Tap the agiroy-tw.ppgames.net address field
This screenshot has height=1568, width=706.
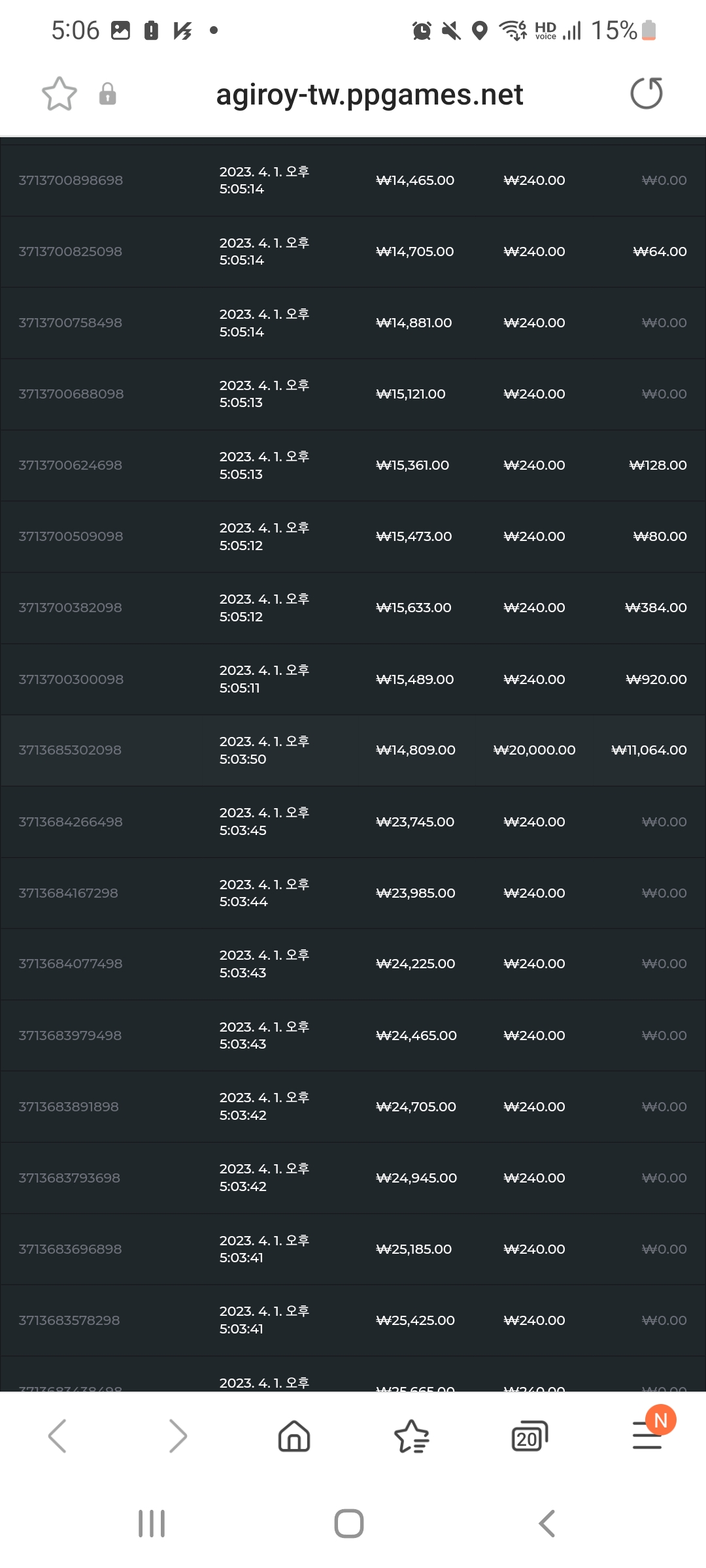click(369, 94)
